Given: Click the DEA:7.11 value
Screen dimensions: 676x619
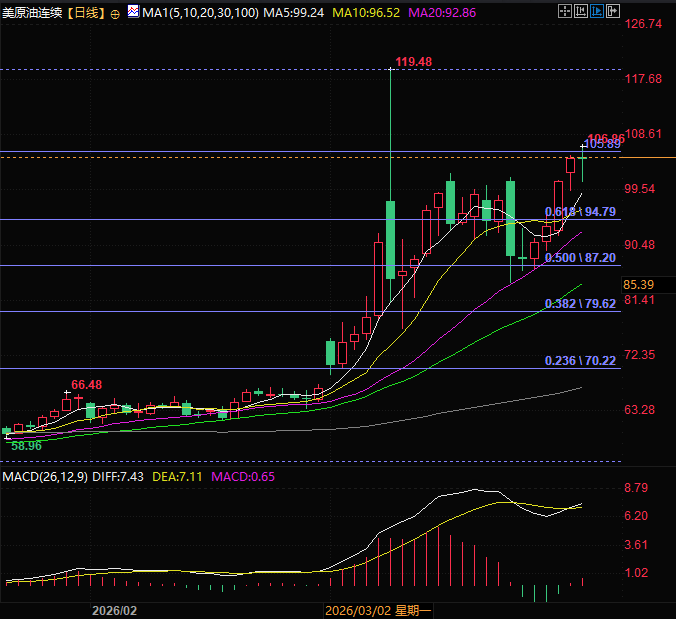Looking at the screenshot, I should 177,477.
